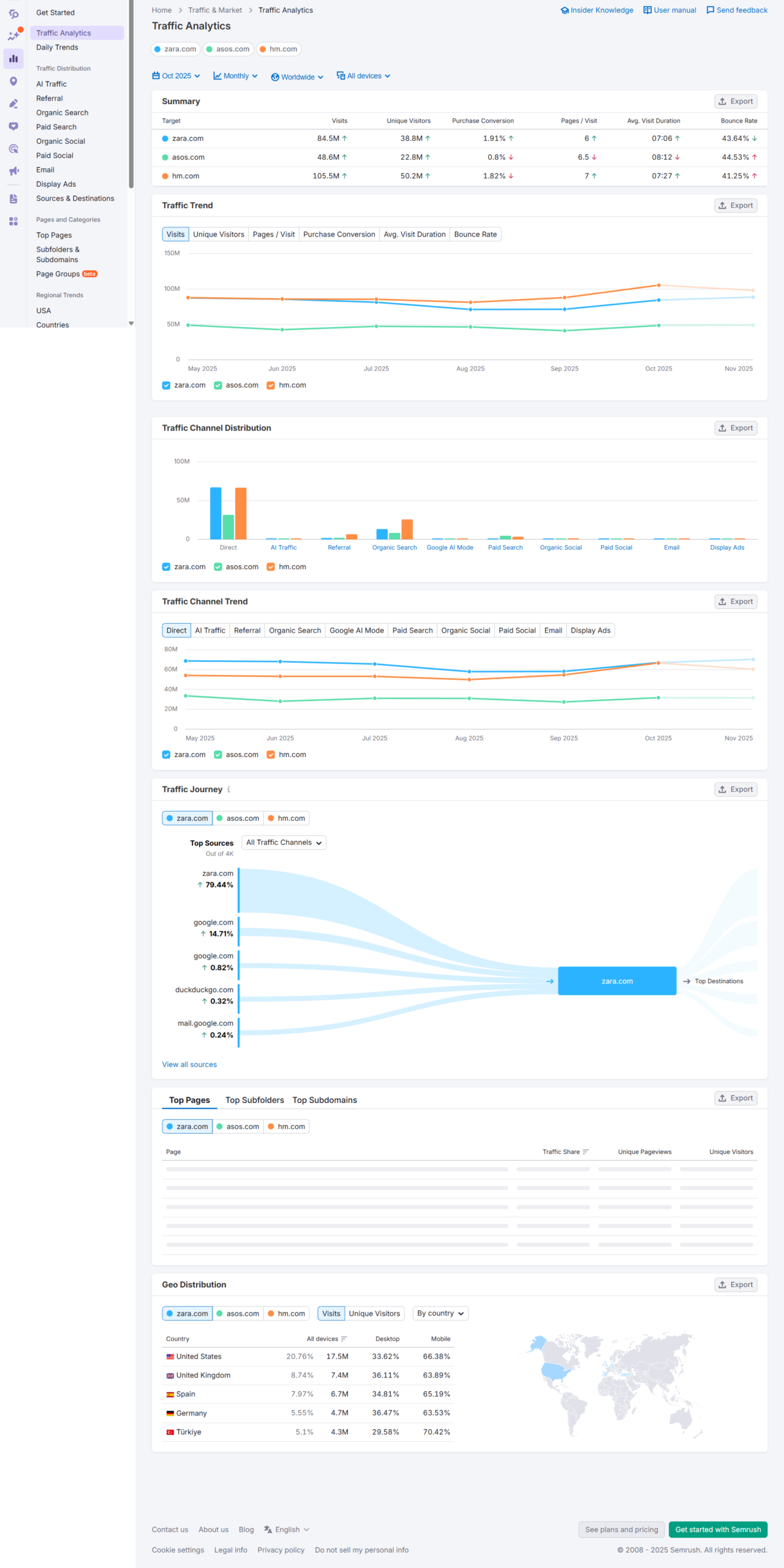Image resolution: width=784 pixels, height=1568 pixels.
Task: Open the SEO toolkit sidebar icon
Action: click(13, 13)
